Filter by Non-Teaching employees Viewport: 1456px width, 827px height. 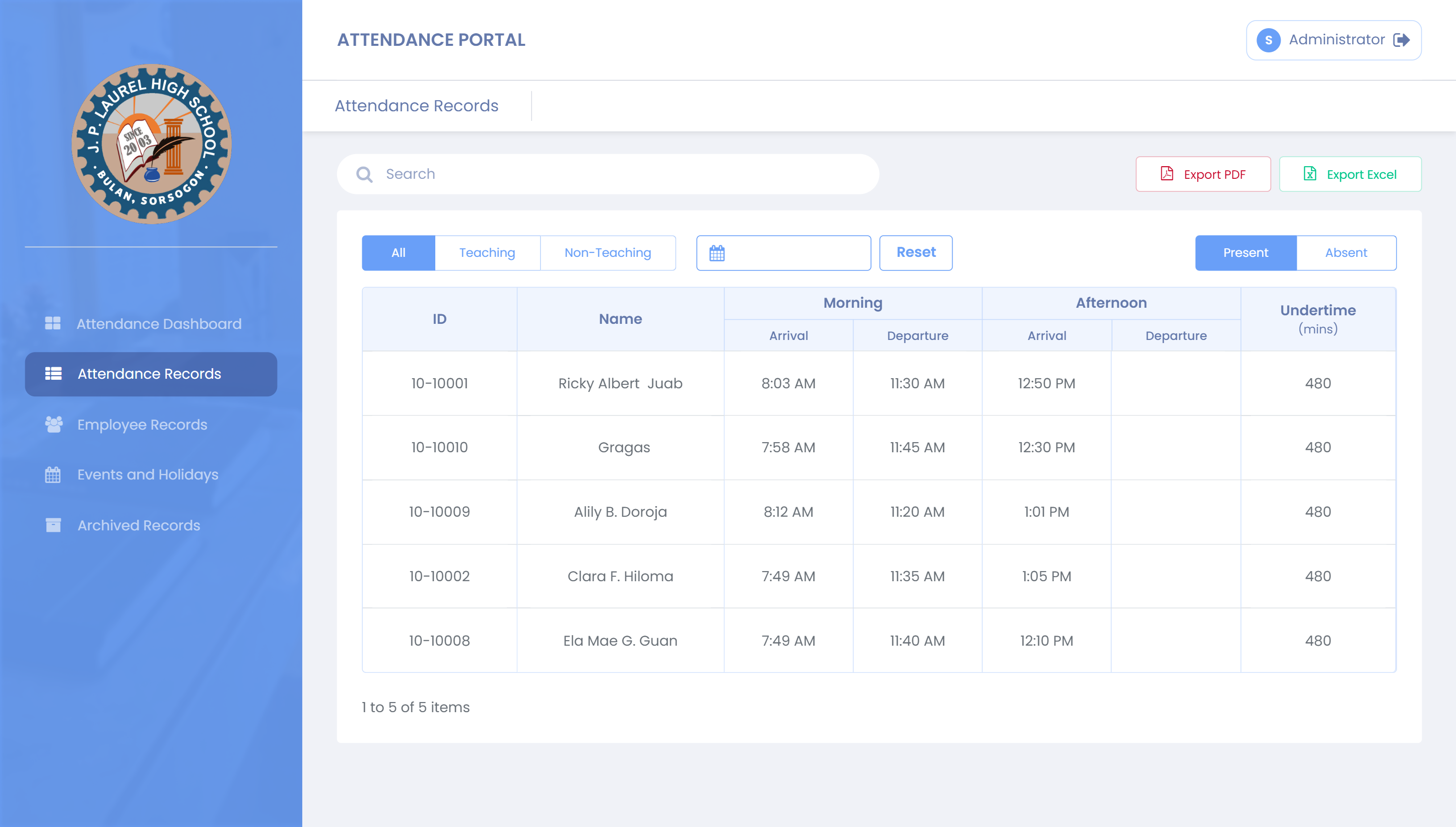(607, 253)
